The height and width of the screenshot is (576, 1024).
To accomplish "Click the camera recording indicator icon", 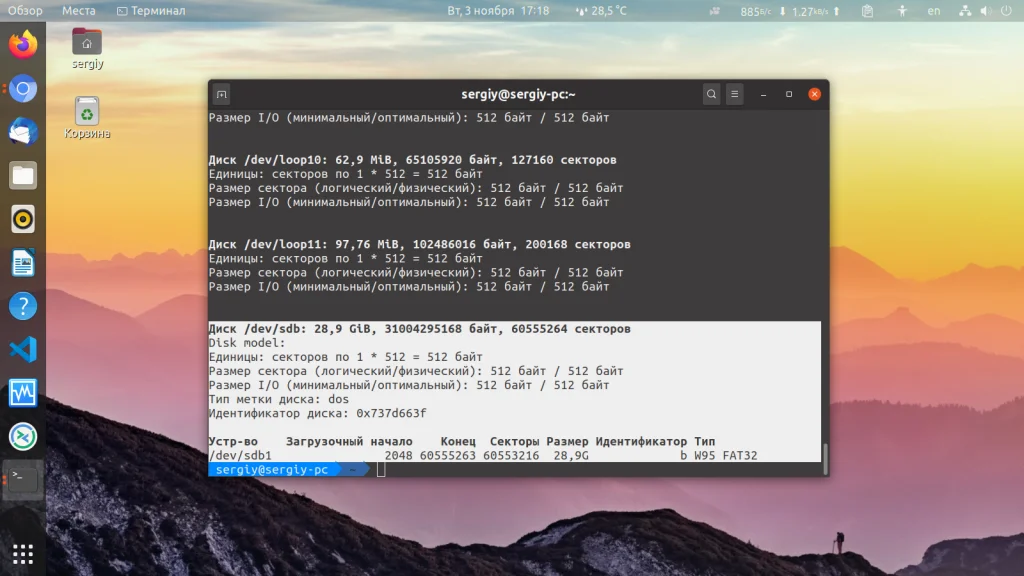I will pyautogui.click(x=714, y=10).
